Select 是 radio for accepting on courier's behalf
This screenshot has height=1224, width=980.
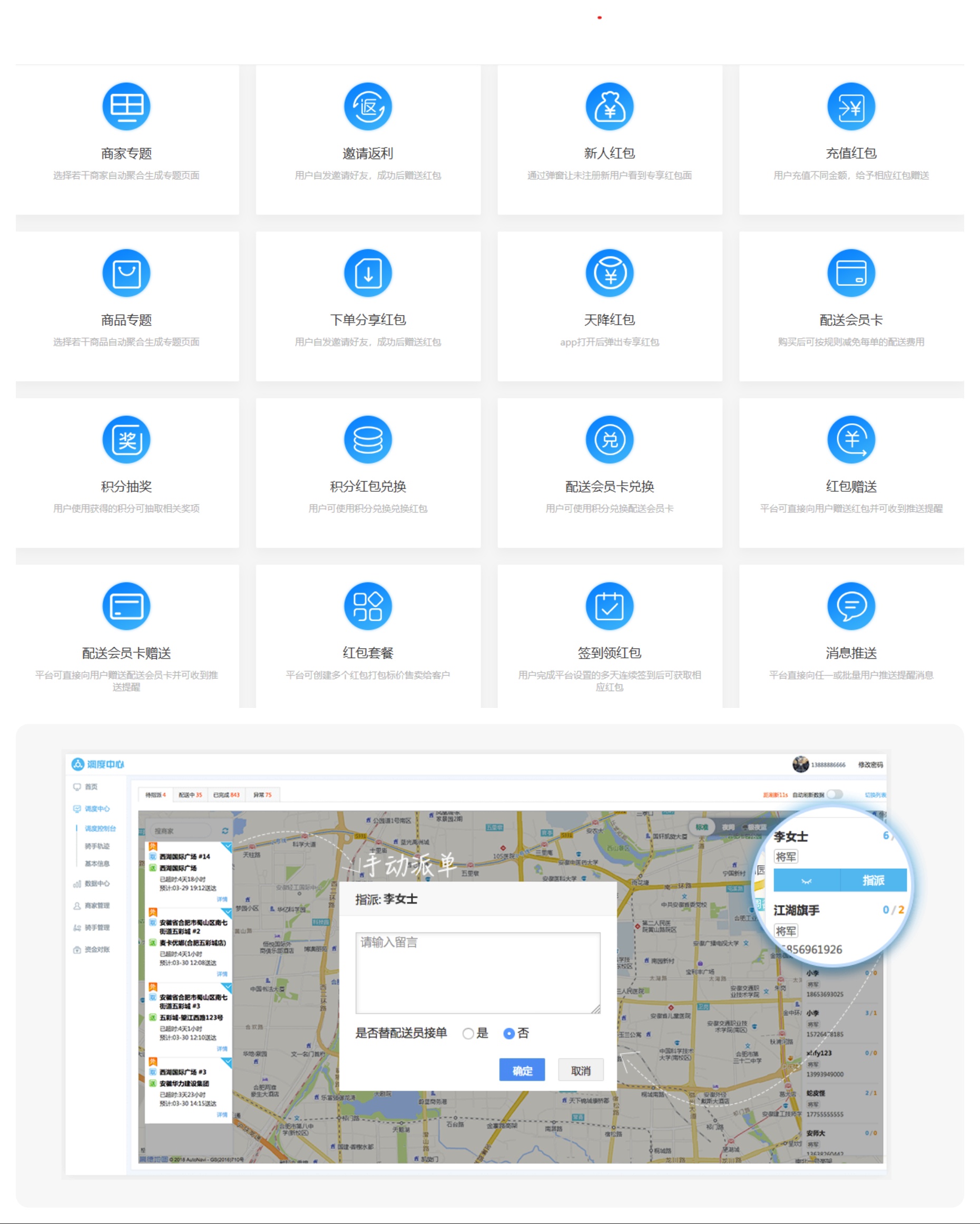[468, 1033]
